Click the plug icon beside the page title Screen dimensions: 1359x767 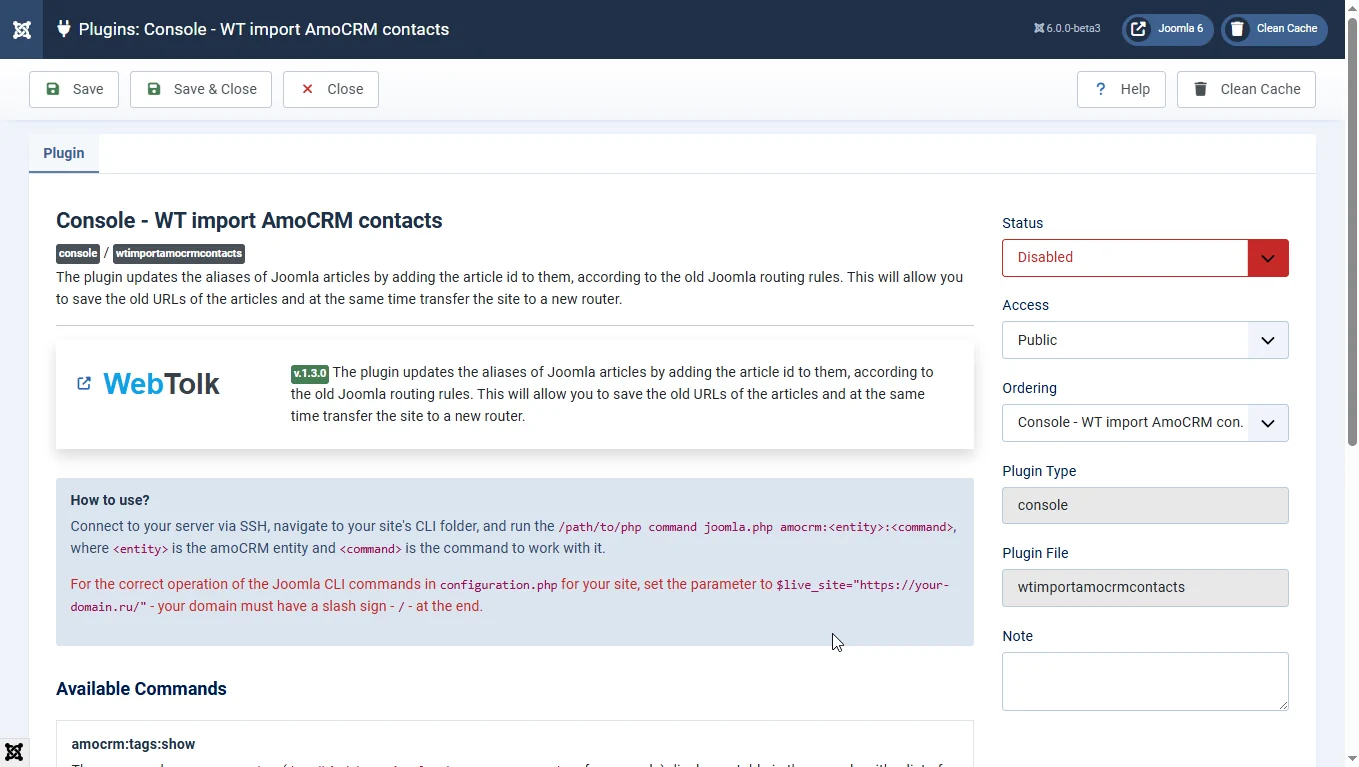[64, 29]
